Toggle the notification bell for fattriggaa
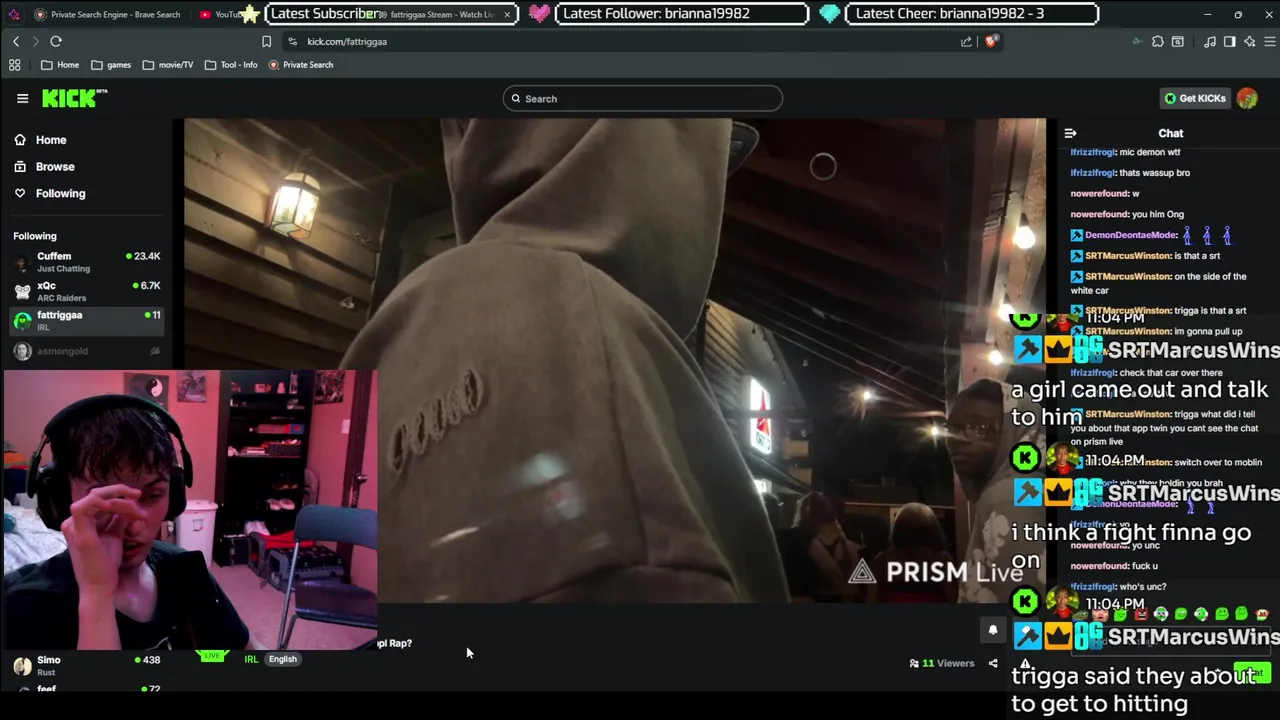The width and height of the screenshot is (1280, 720). (x=993, y=629)
